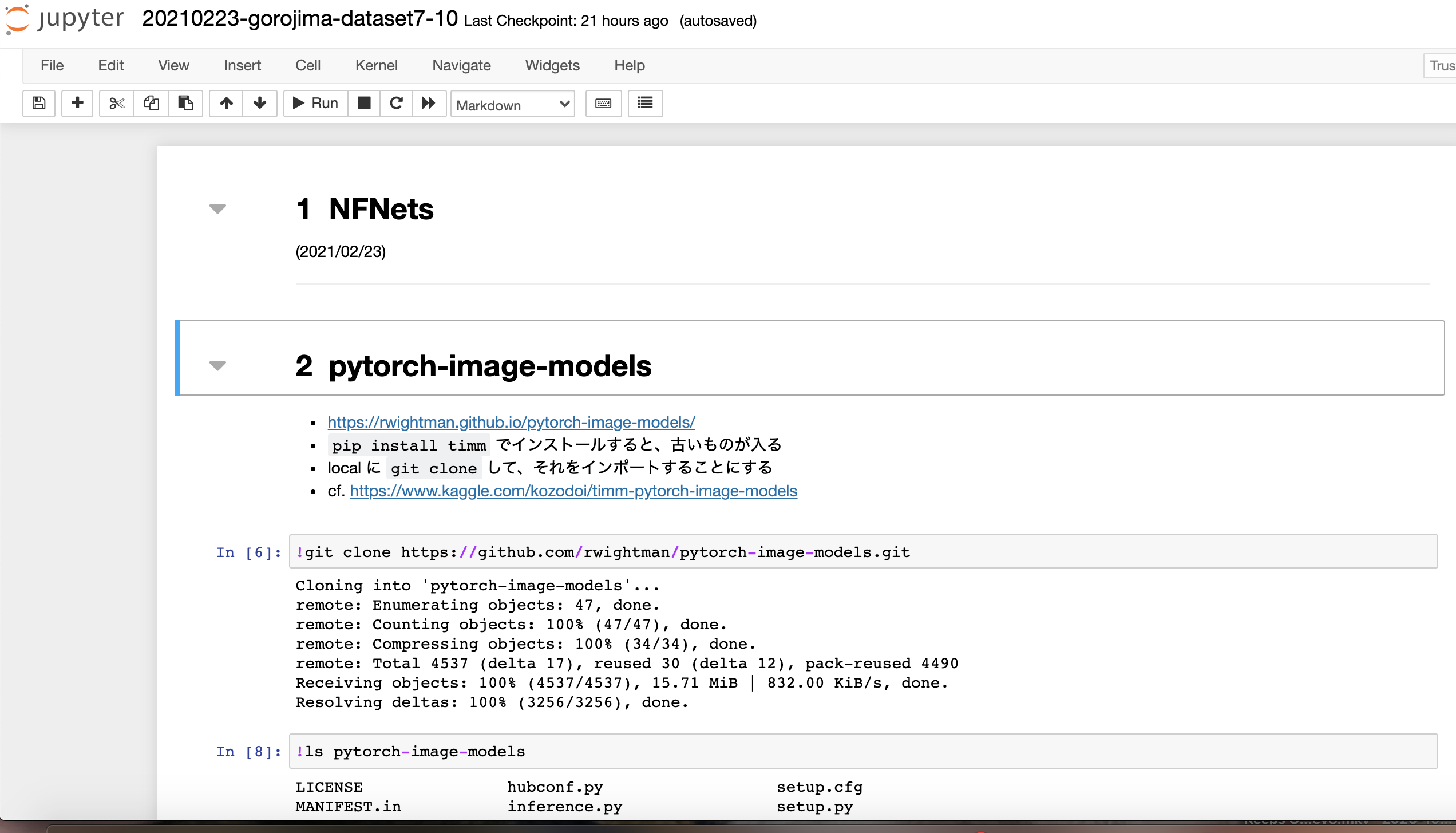Restart the kernel with the circular arrow icon

(396, 103)
